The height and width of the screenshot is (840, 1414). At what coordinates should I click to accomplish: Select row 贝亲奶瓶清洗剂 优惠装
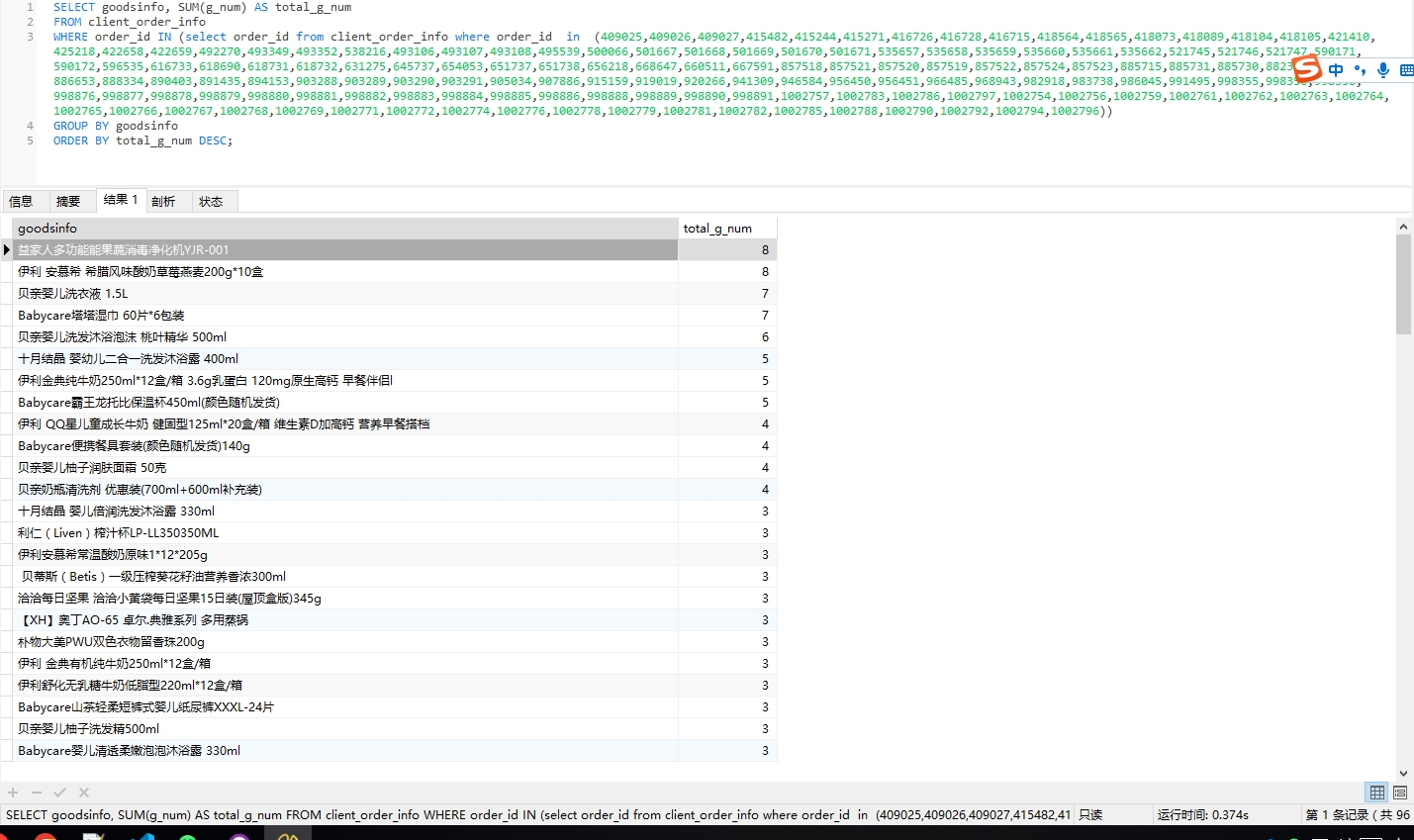click(345, 490)
